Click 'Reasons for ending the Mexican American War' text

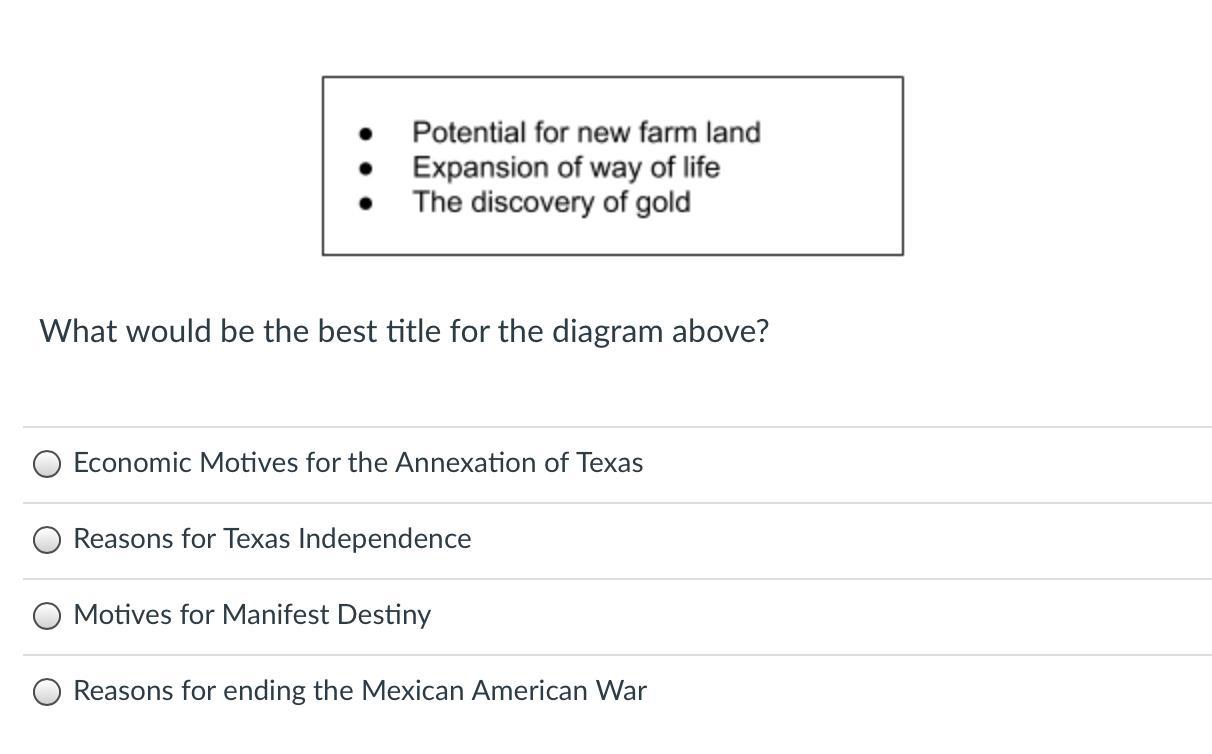tap(360, 691)
